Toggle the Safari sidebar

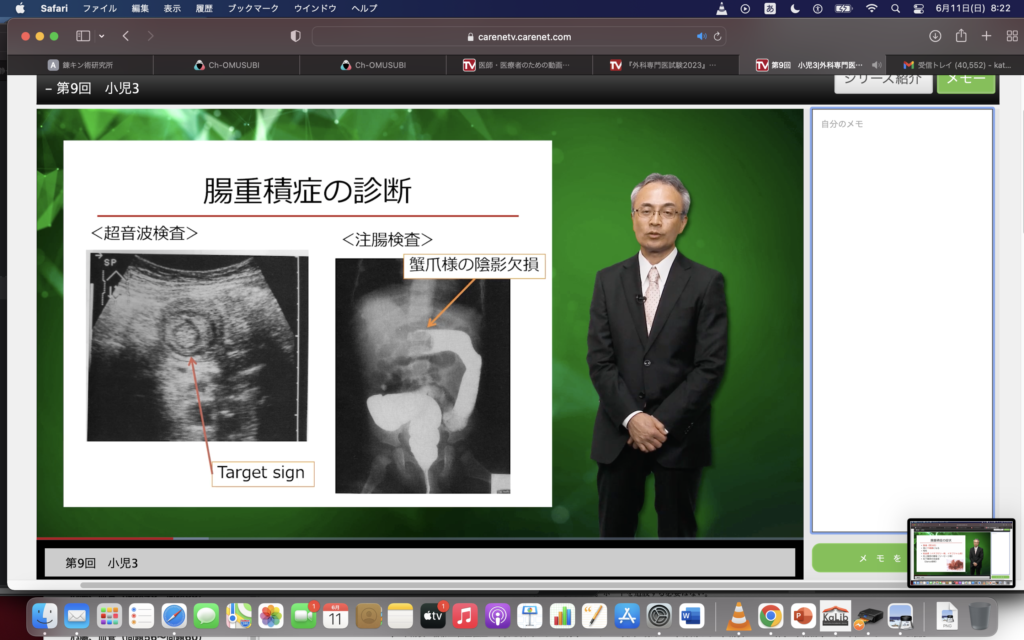click(82, 36)
